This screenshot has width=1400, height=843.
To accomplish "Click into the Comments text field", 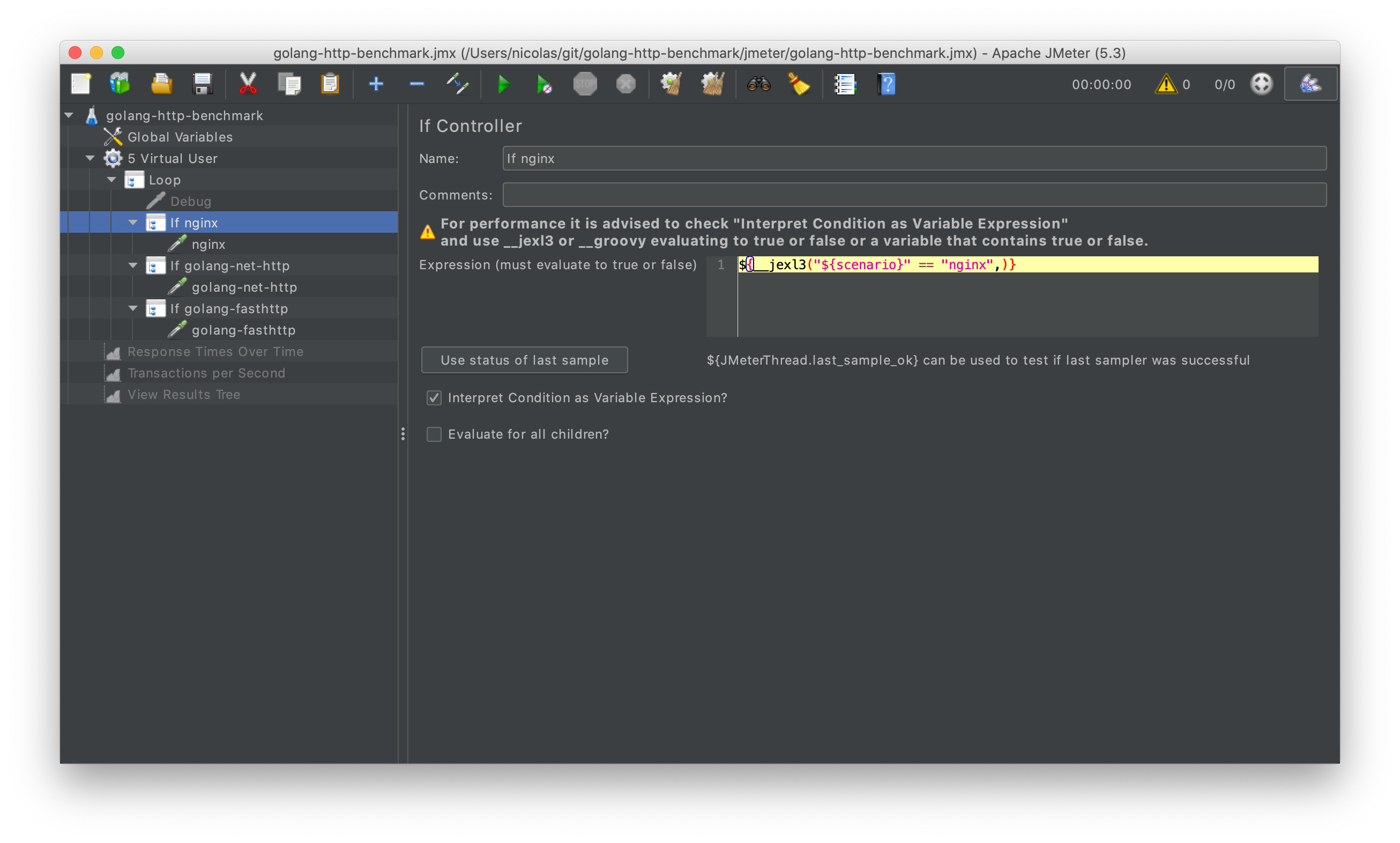I will (913, 195).
